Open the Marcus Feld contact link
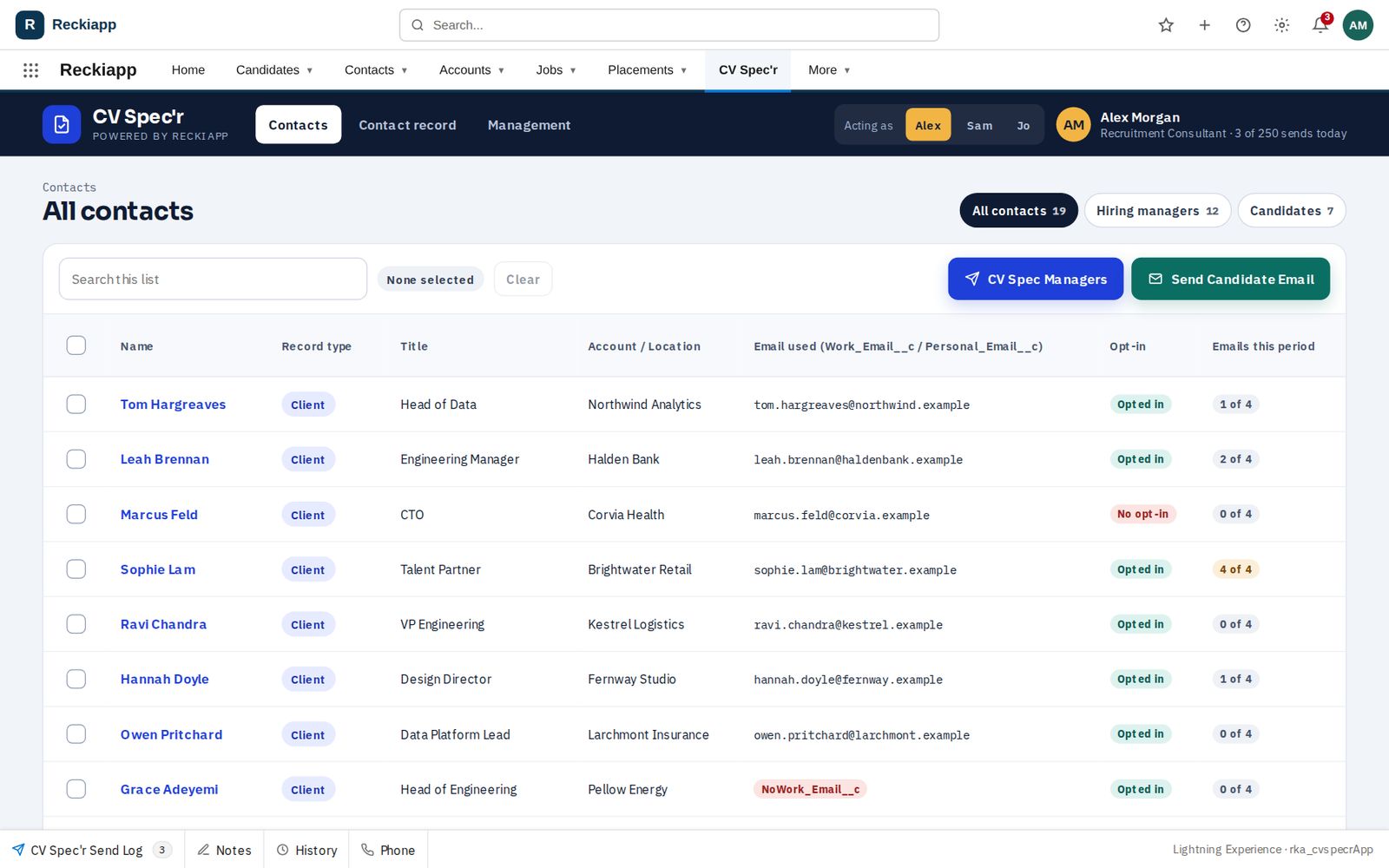 [159, 515]
